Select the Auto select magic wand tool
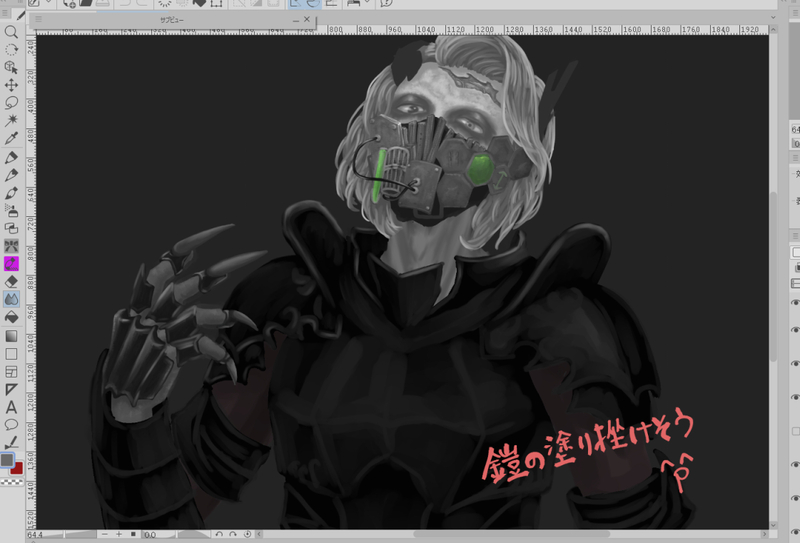This screenshot has height=543, width=800. point(11,120)
